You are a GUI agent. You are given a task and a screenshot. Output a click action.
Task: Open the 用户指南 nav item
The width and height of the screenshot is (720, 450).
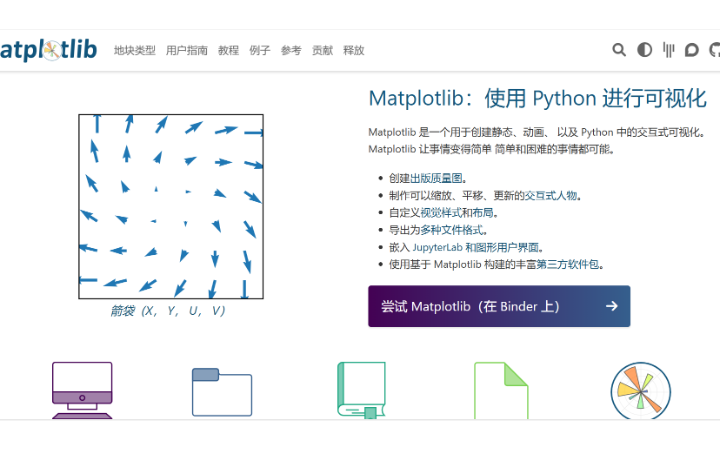tap(186, 50)
